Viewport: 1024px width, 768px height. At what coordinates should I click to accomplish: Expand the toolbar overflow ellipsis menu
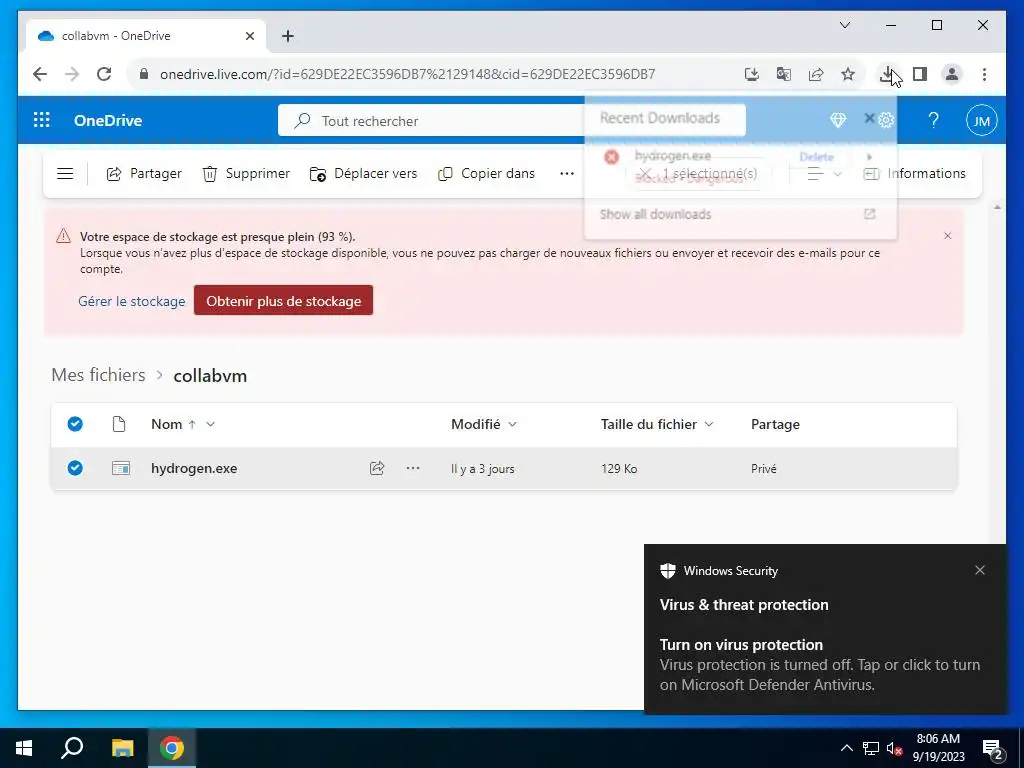click(567, 174)
